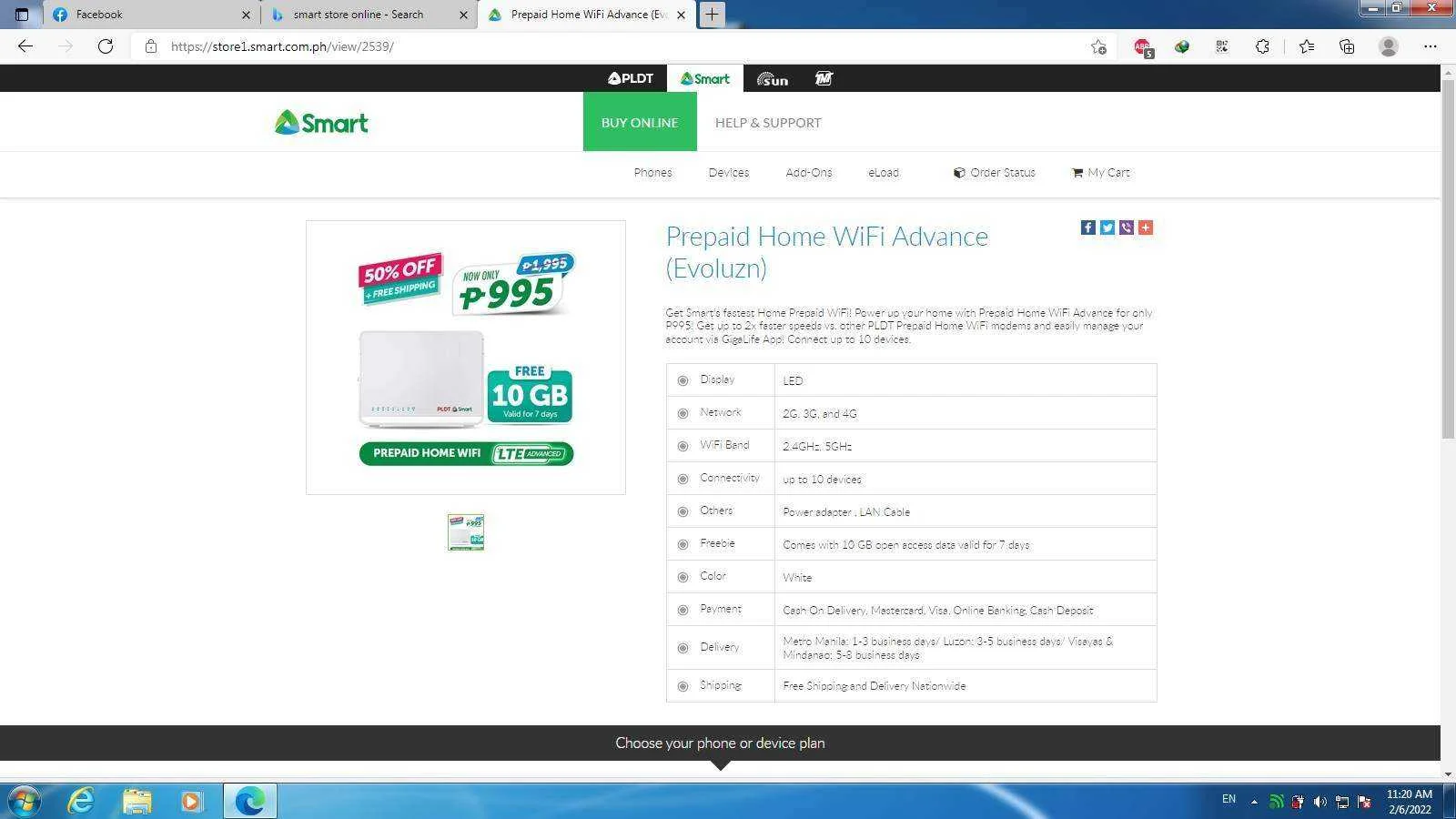Viewport: 1456px width, 819px height.
Task: Click the WiFi Band row bullet
Action: pyautogui.click(x=682, y=446)
